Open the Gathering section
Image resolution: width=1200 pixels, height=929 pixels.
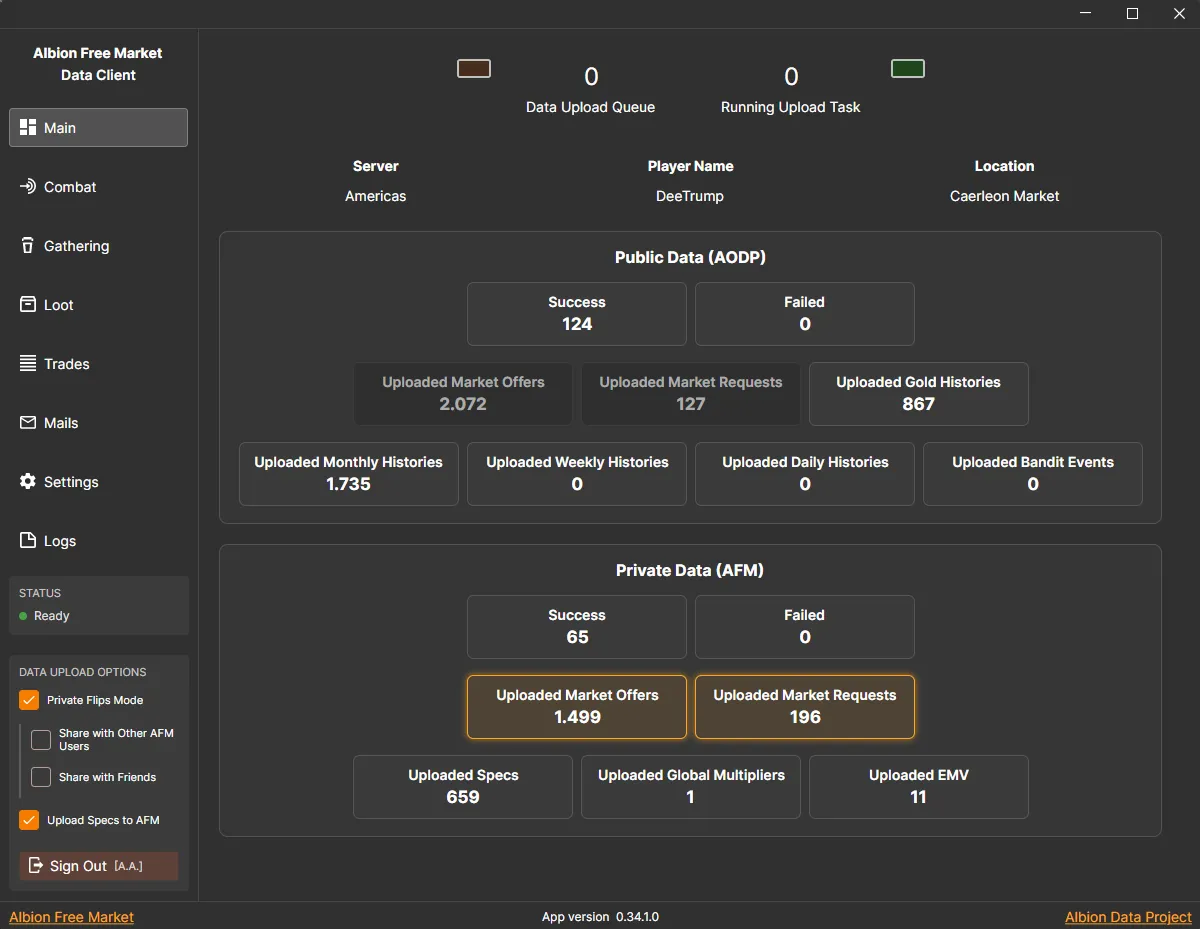click(98, 246)
